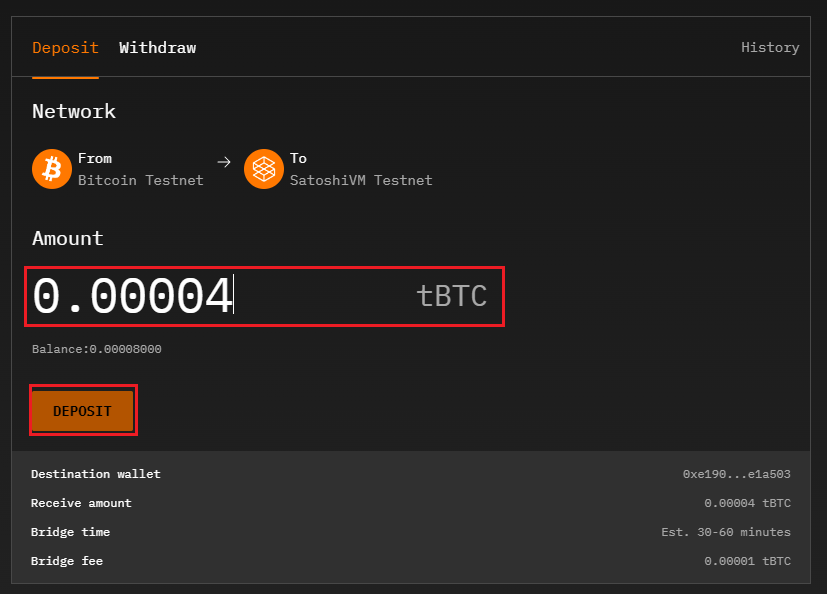
Task: Select the SatoshiVM Testnet destination label
Action: coord(361,180)
